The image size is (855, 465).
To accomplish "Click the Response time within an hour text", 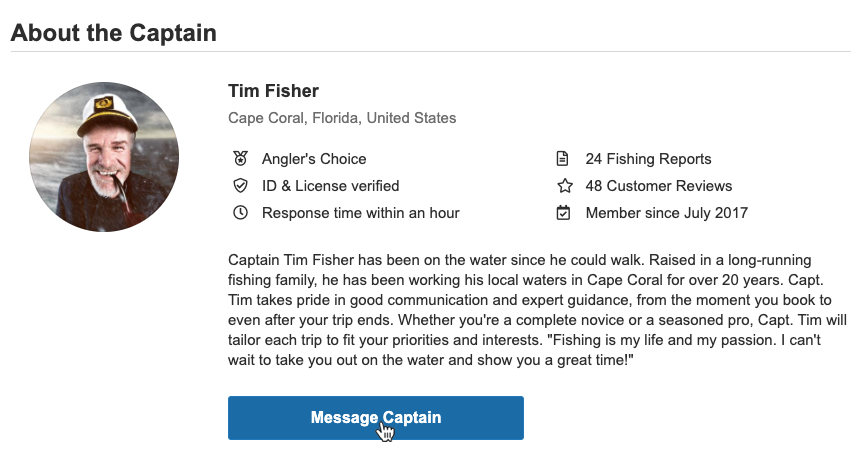I will [x=360, y=213].
